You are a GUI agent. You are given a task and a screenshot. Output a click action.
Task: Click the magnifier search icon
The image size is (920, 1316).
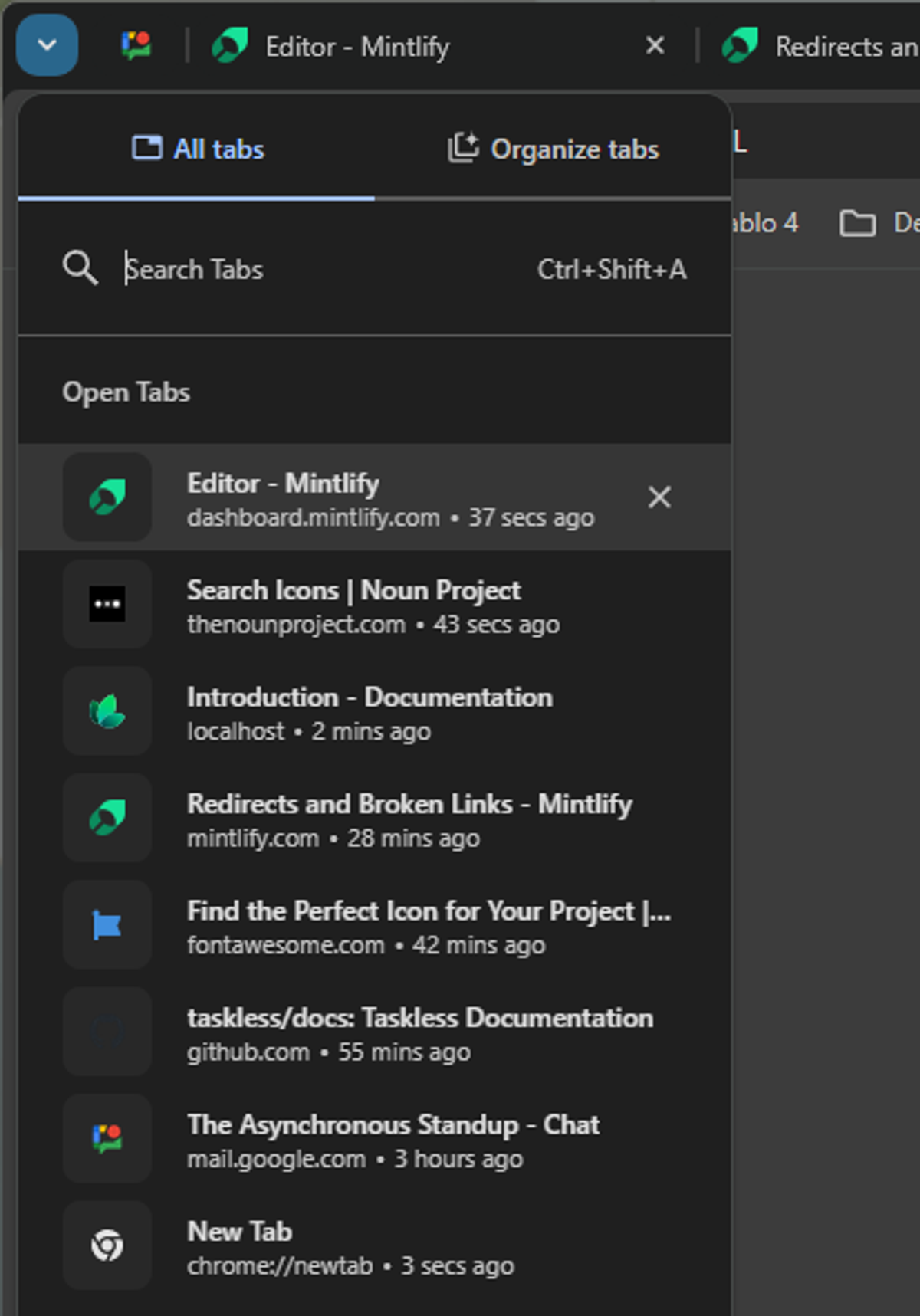[80, 268]
